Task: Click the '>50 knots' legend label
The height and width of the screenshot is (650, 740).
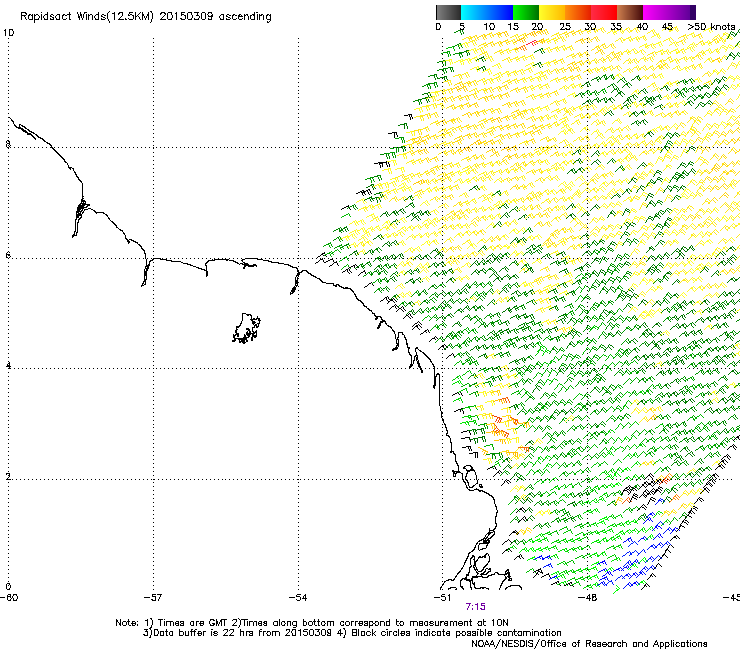Action: [711, 27]
